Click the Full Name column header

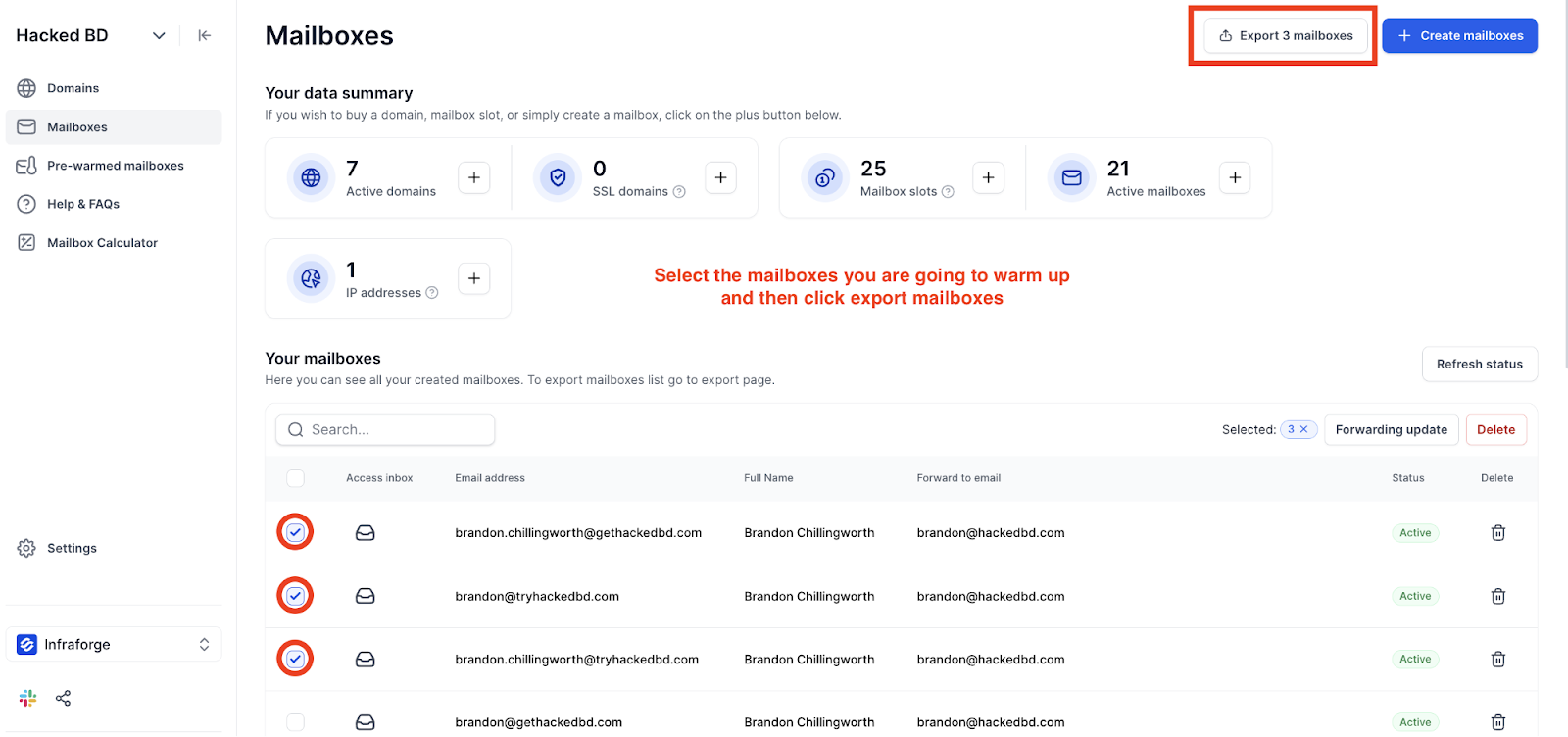[768, 478]
